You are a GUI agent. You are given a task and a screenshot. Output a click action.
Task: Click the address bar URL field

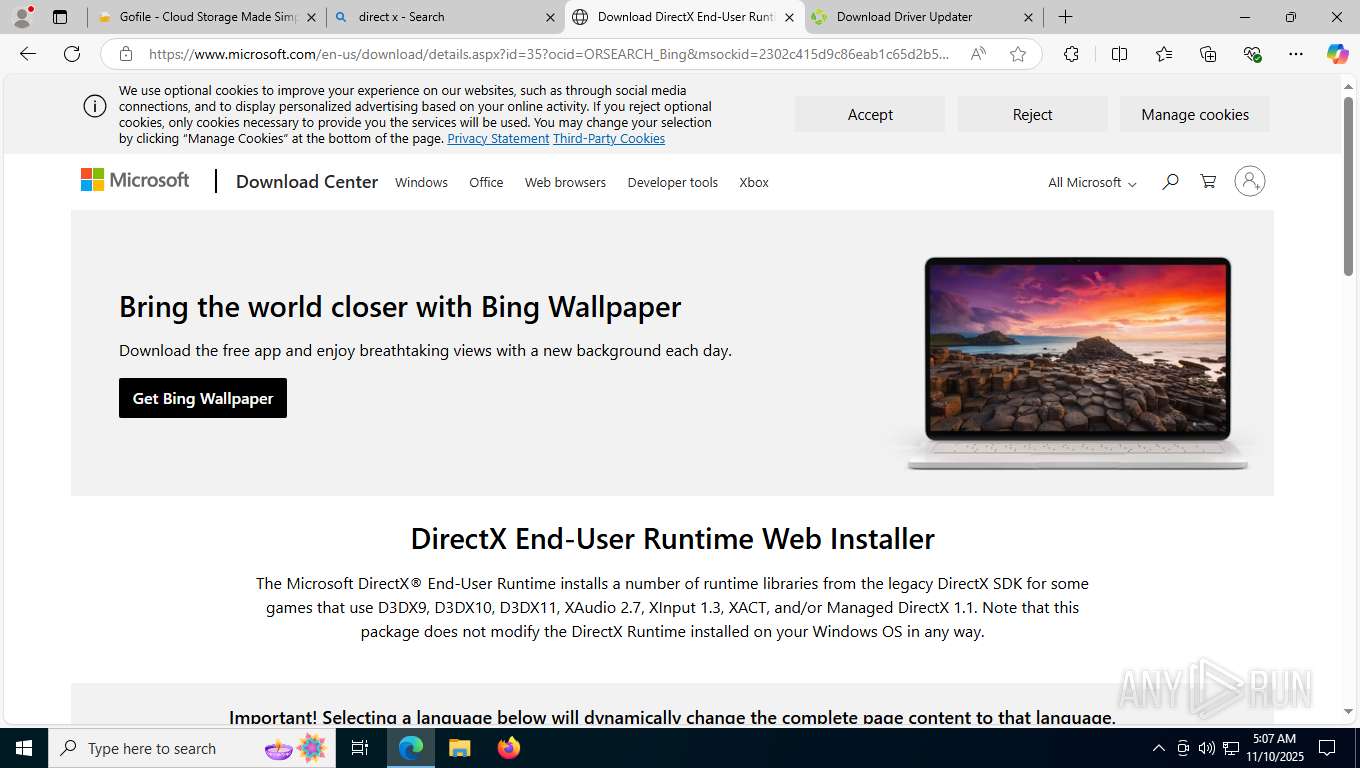coord(549,54)
